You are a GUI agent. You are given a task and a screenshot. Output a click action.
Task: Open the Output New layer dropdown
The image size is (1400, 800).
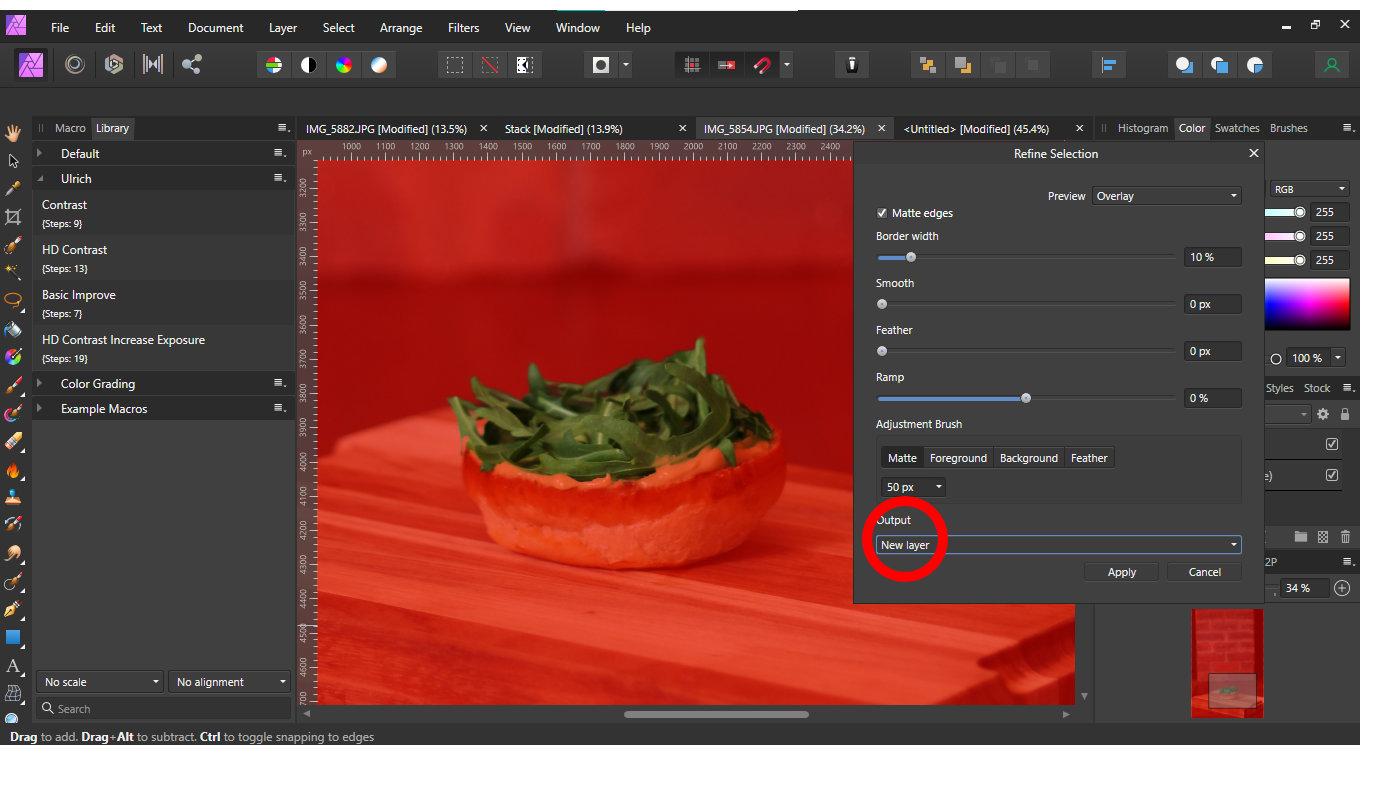pyautogui.click(x=1059, y=545)
